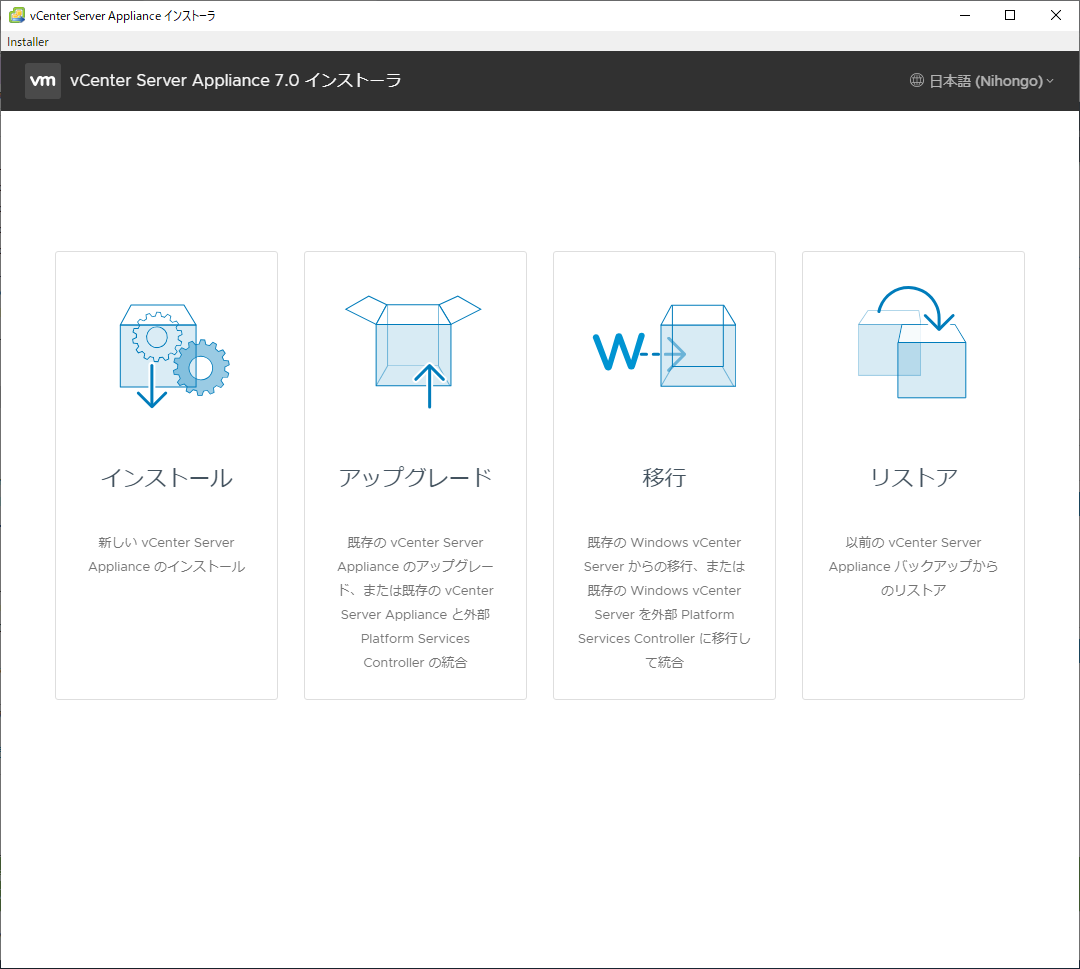The image size is (1080, 969).
Task: Click the Install gears box icon
Action: 174,355
